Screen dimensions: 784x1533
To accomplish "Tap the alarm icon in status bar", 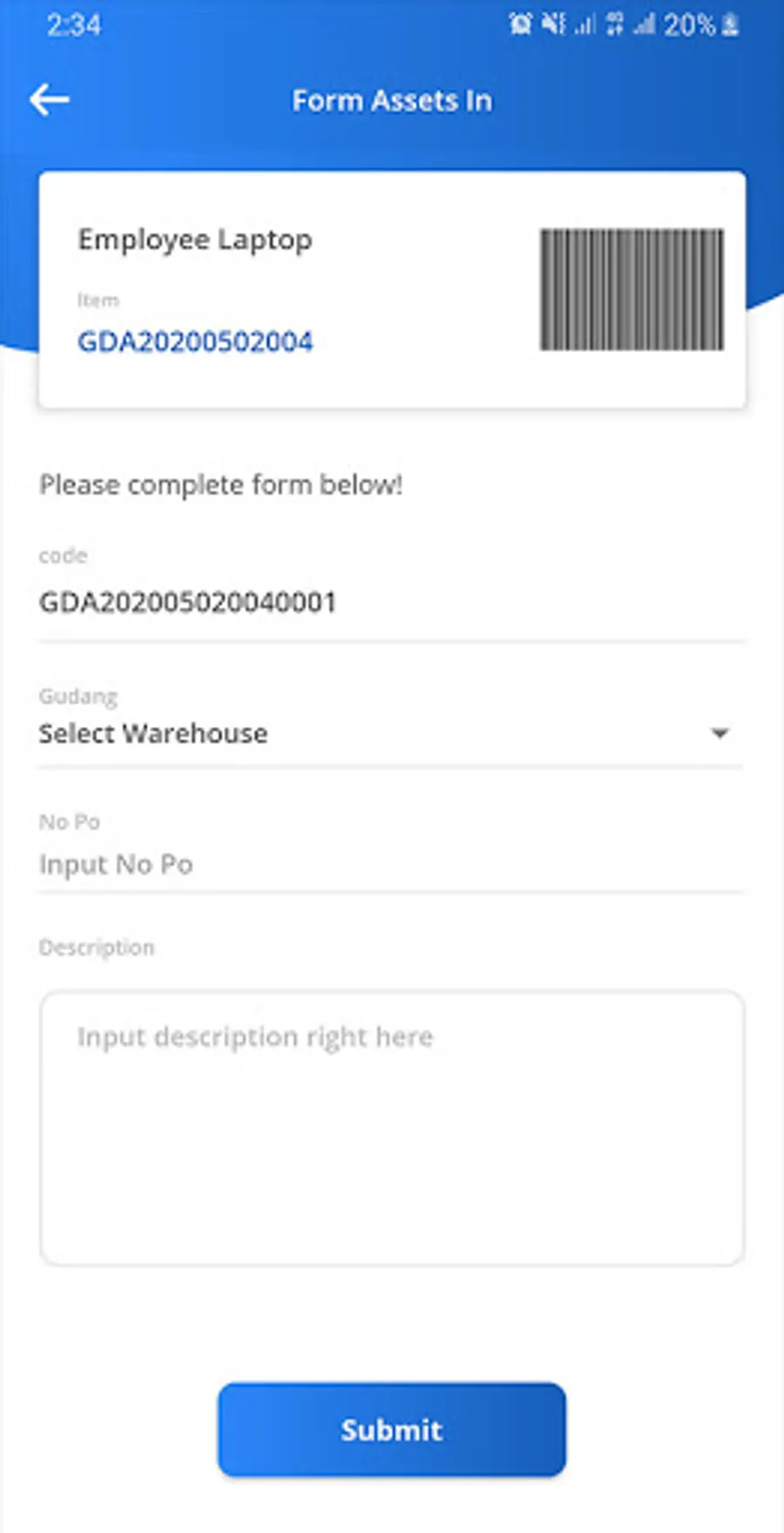I will 520,24.
